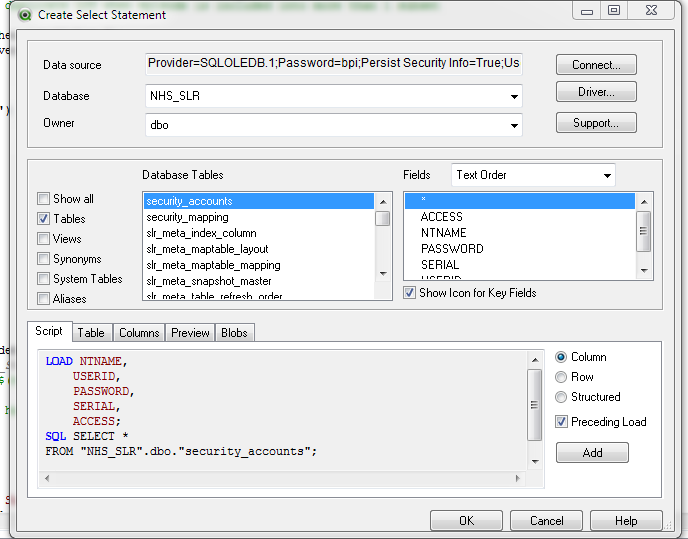Switch to the Script tab
The width and height of the screenshot is (688, 539).
click(49, 331)
